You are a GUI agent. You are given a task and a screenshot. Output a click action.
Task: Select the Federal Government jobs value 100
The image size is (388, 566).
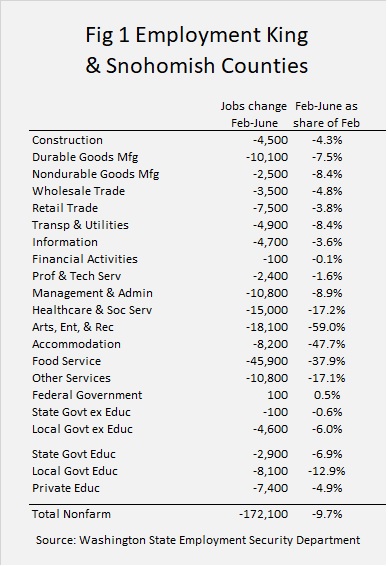click(278, 395)
